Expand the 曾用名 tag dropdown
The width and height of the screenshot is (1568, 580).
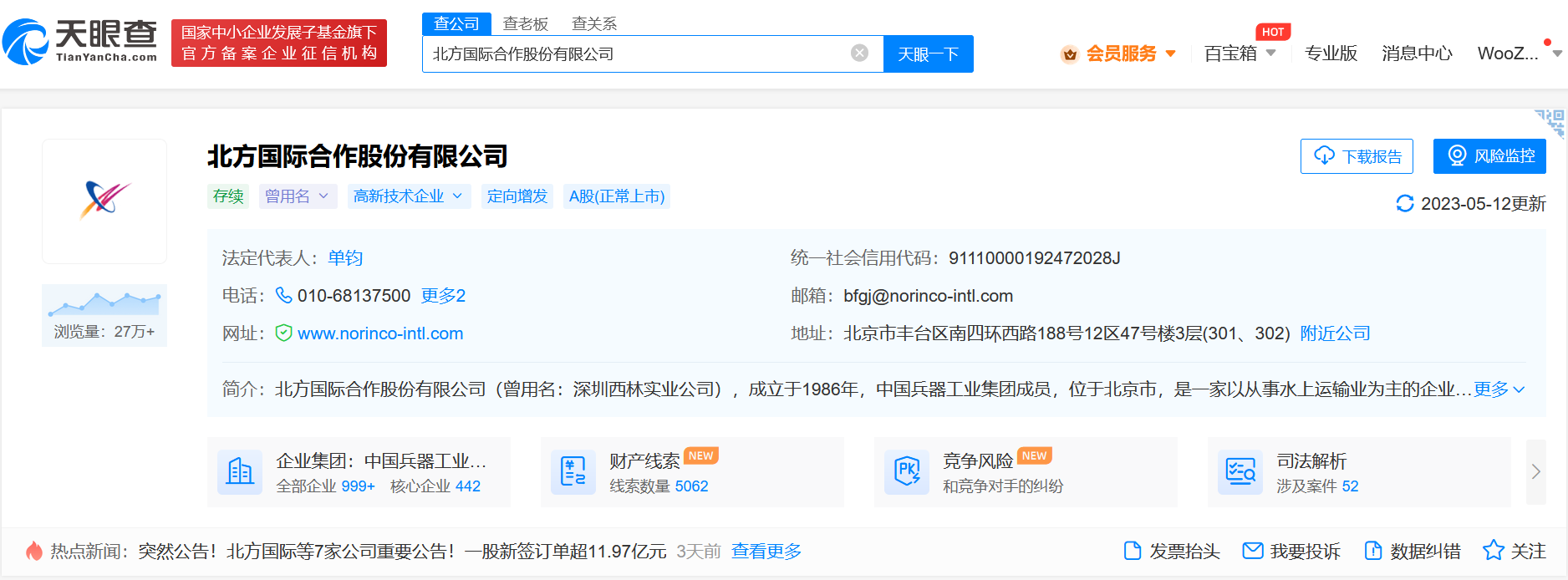(x=298, y=196)
